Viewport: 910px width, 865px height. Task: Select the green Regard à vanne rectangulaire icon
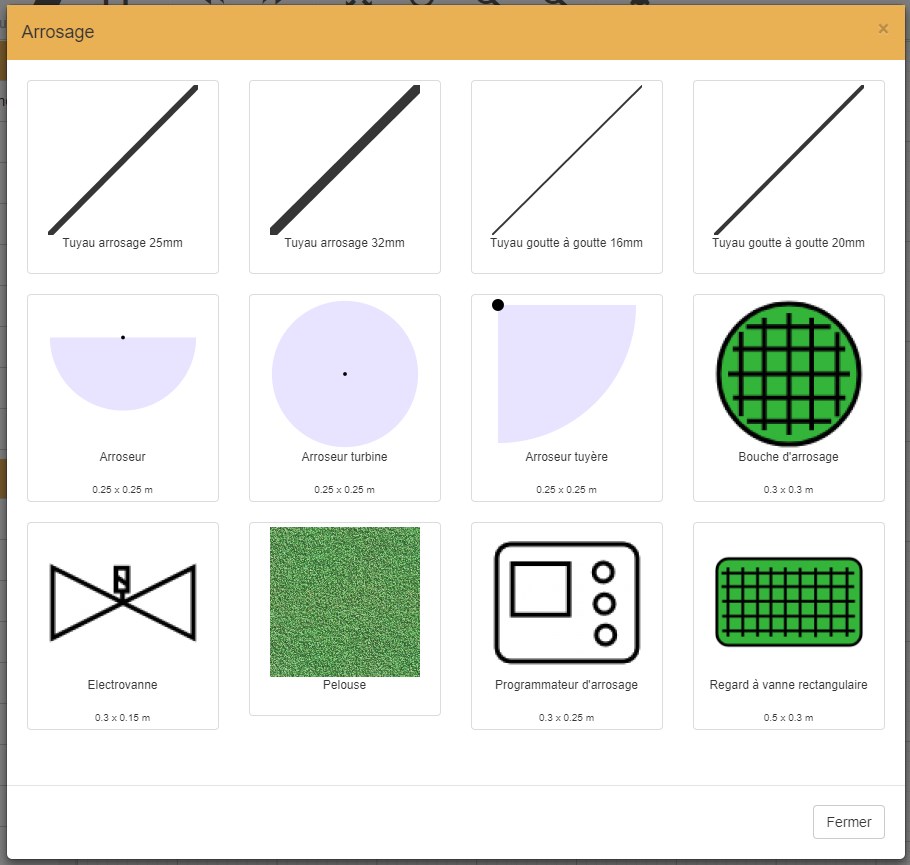(x=789, y=602)
